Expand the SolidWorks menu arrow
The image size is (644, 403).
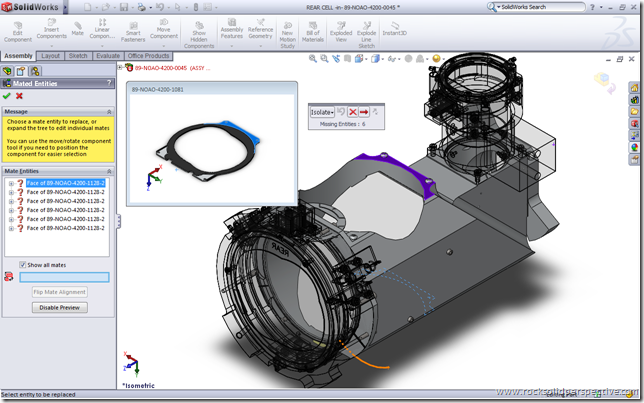pos(66,7)
